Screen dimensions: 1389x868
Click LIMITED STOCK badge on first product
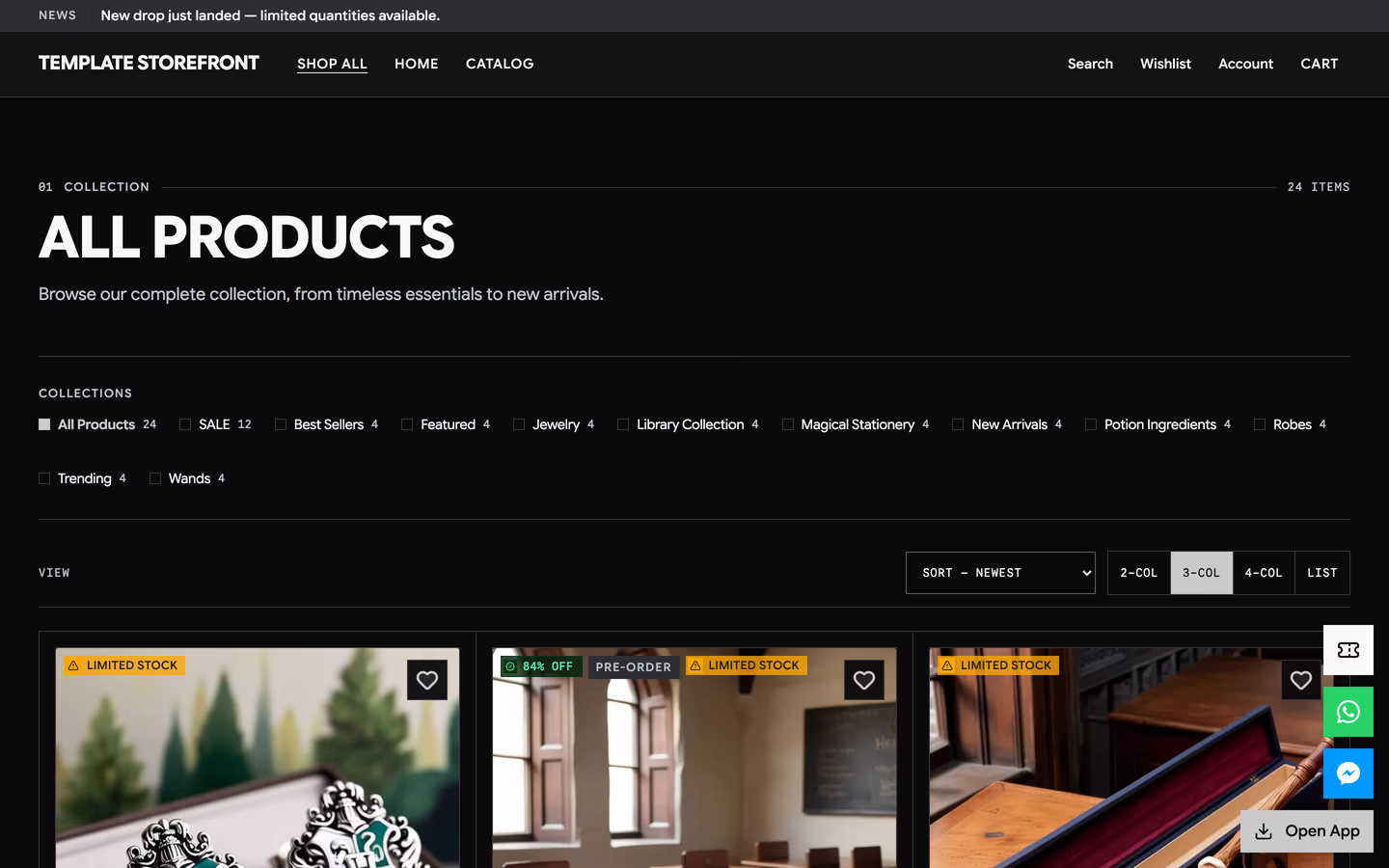tap(124, 665)
